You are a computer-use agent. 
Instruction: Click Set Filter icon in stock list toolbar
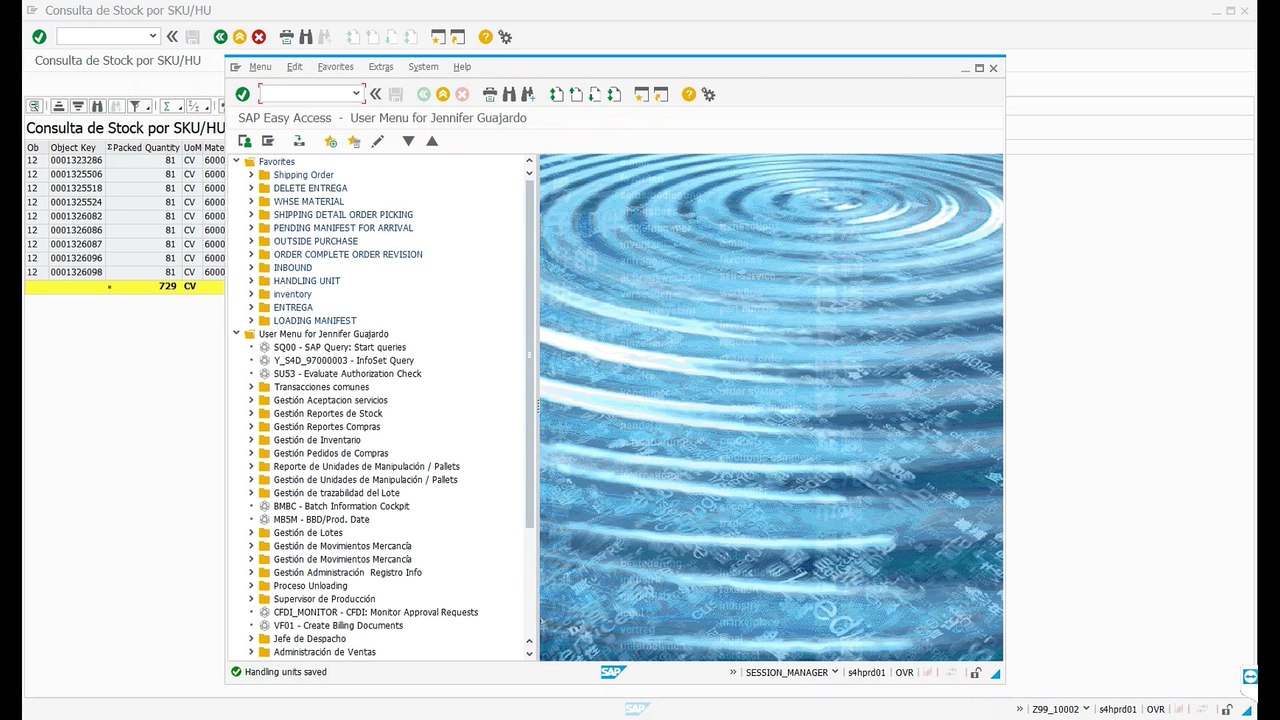pos(135,106)
